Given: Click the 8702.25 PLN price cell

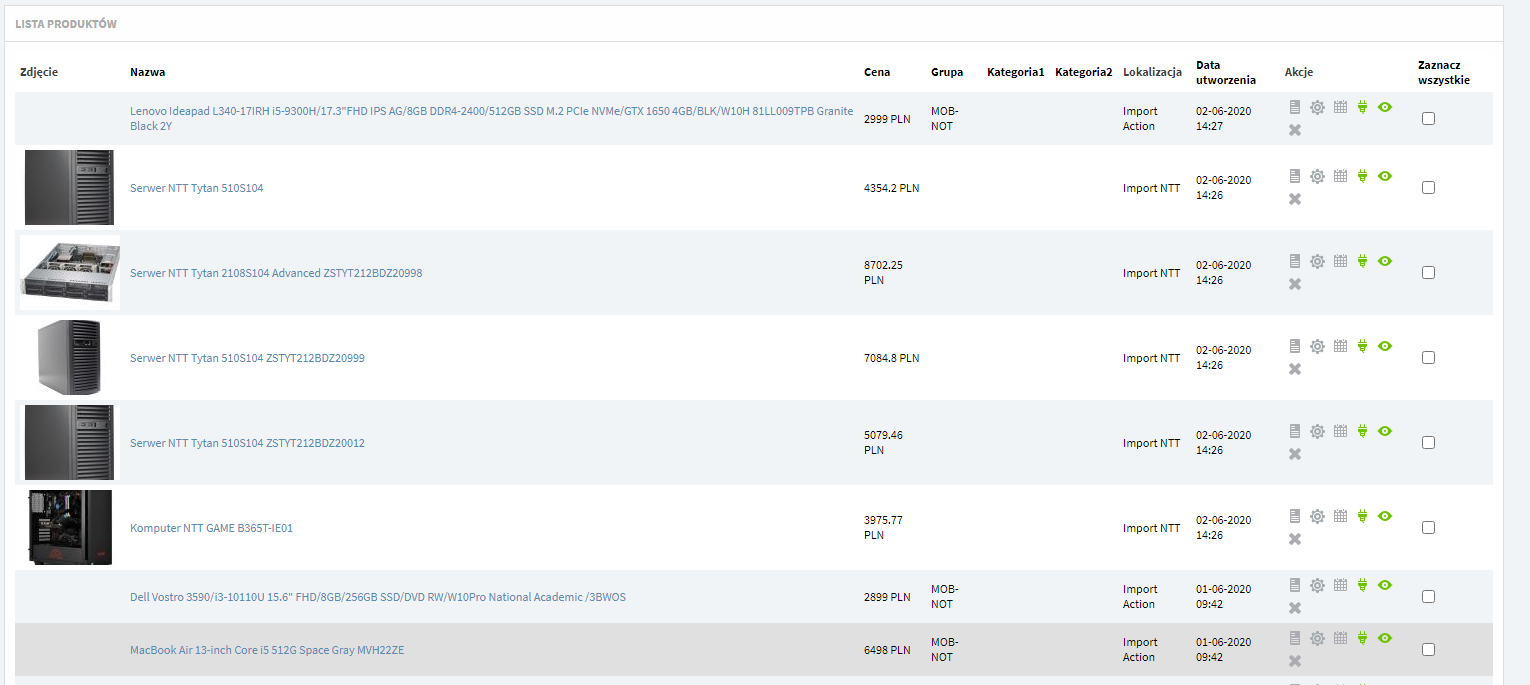Looking at the screenshot, I should (884, 273).
